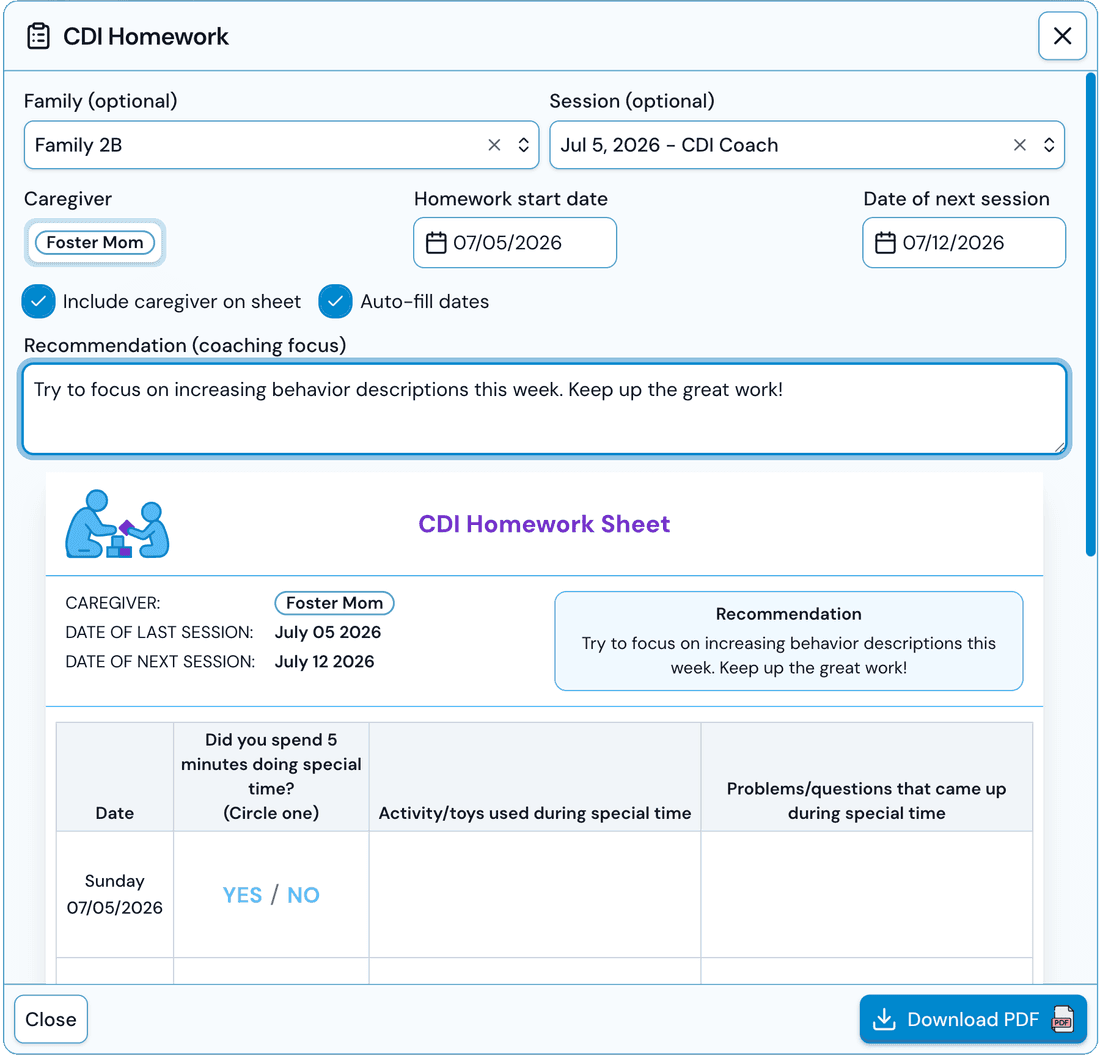
Task: Click the DATE OF NEXT SESSION: label
Action: (160, 662)
